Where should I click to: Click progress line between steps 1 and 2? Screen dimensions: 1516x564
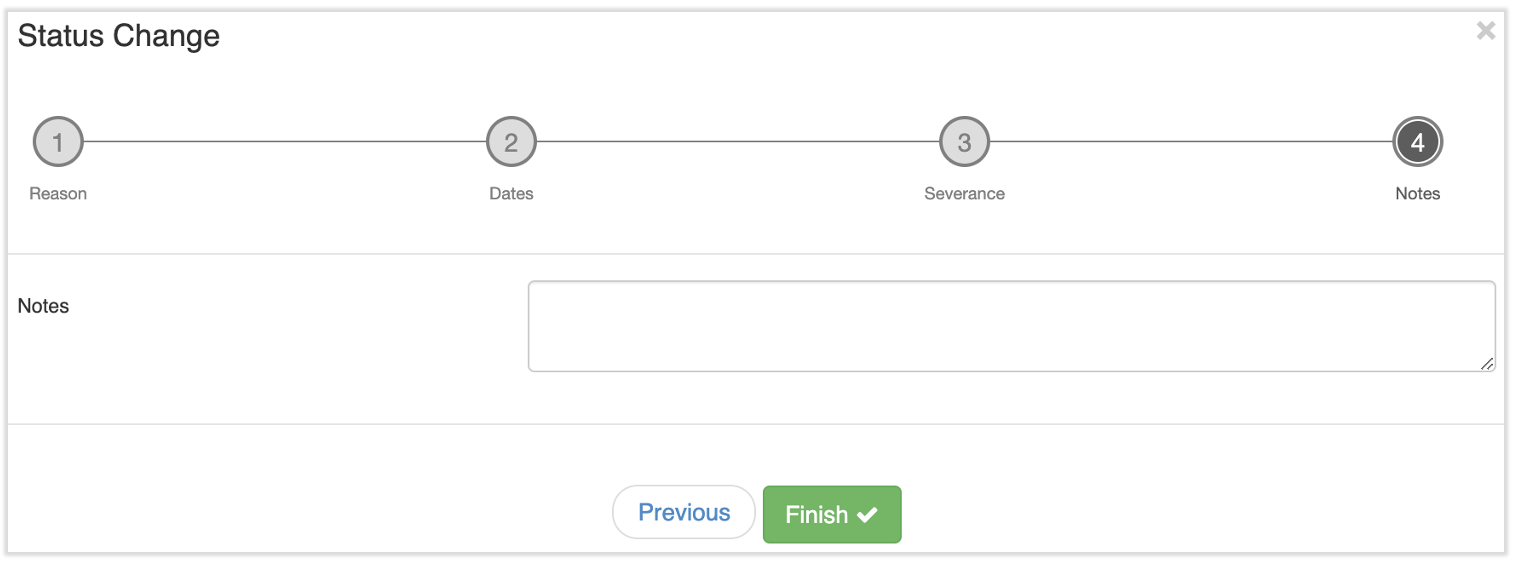click(x=285, y=142)
